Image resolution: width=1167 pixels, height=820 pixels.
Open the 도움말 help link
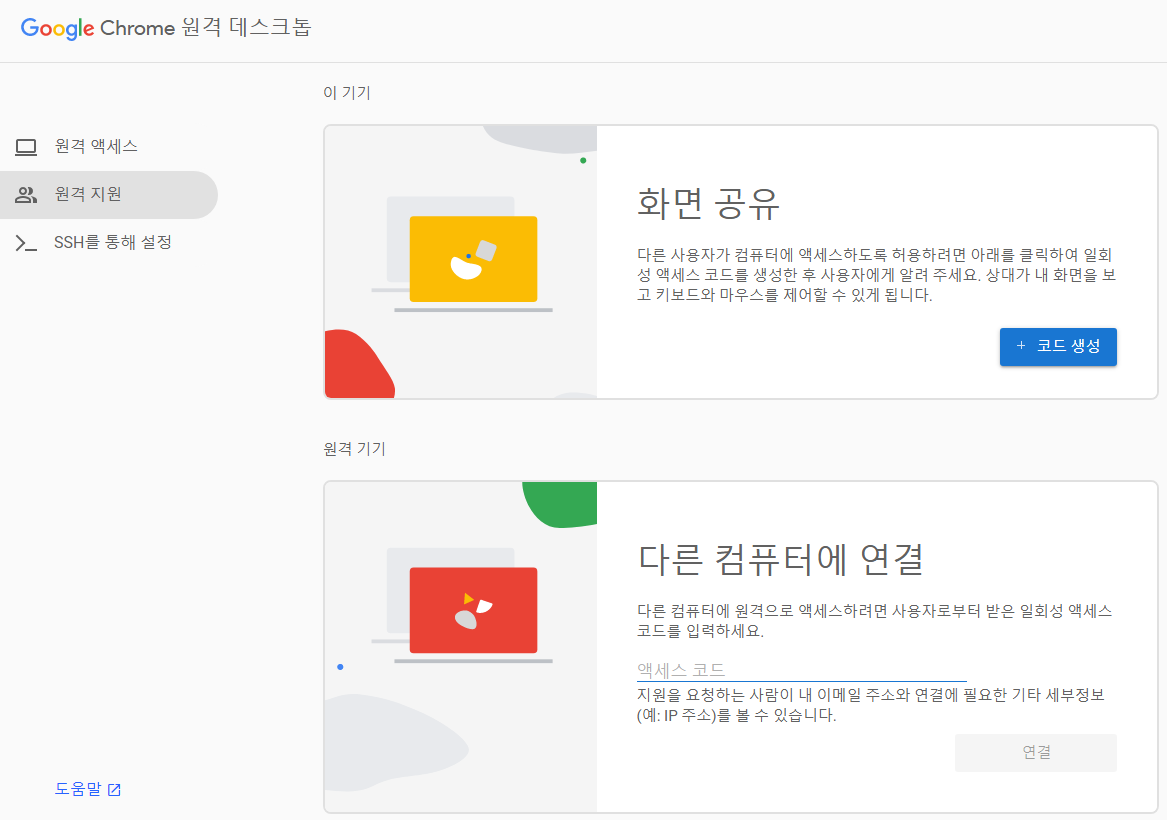[x=88, y=789]
